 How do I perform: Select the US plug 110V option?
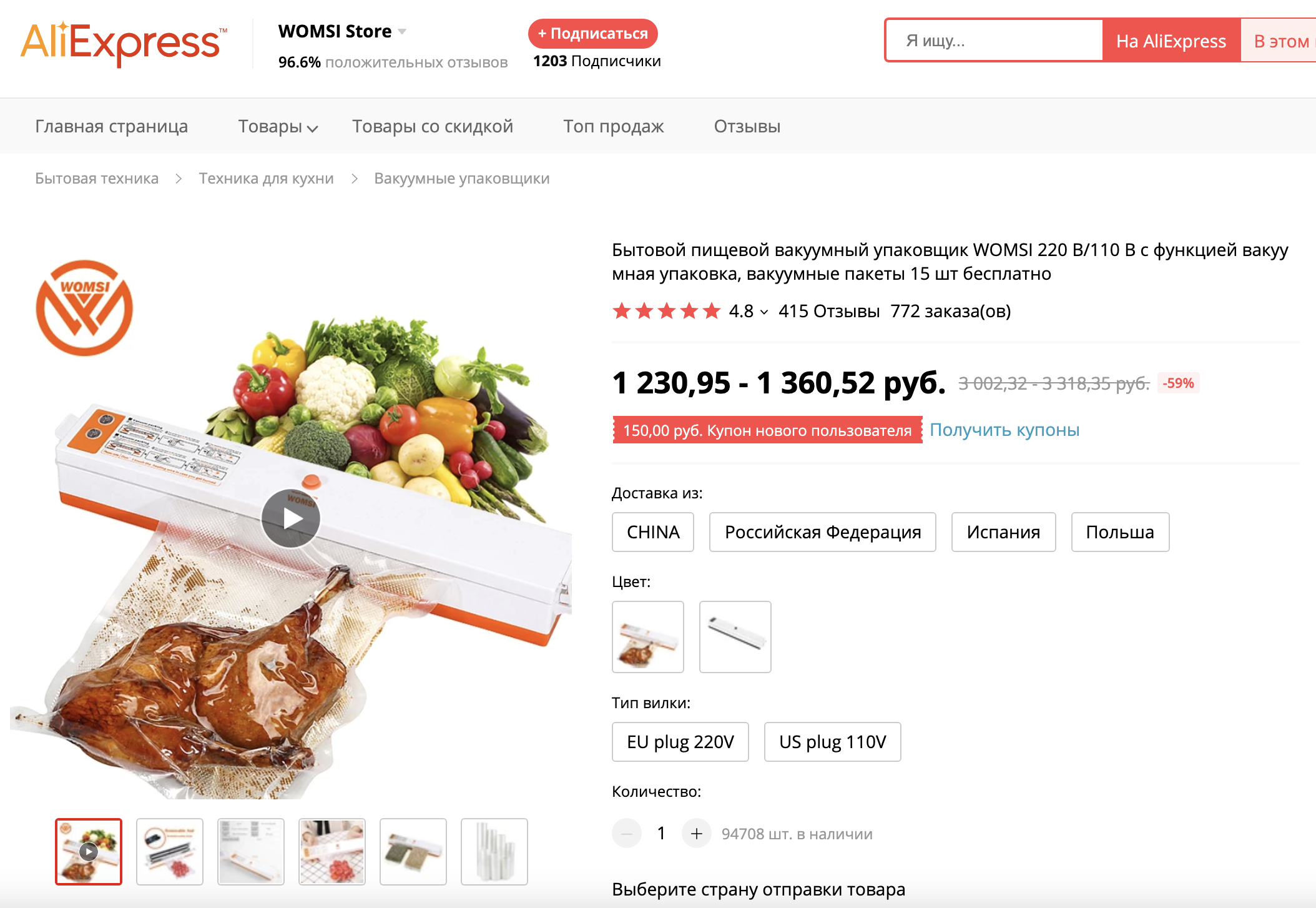point(832,742)
